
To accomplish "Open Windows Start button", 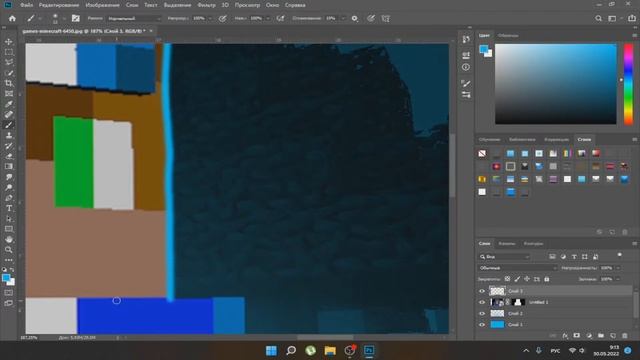I will pos(271,350).
